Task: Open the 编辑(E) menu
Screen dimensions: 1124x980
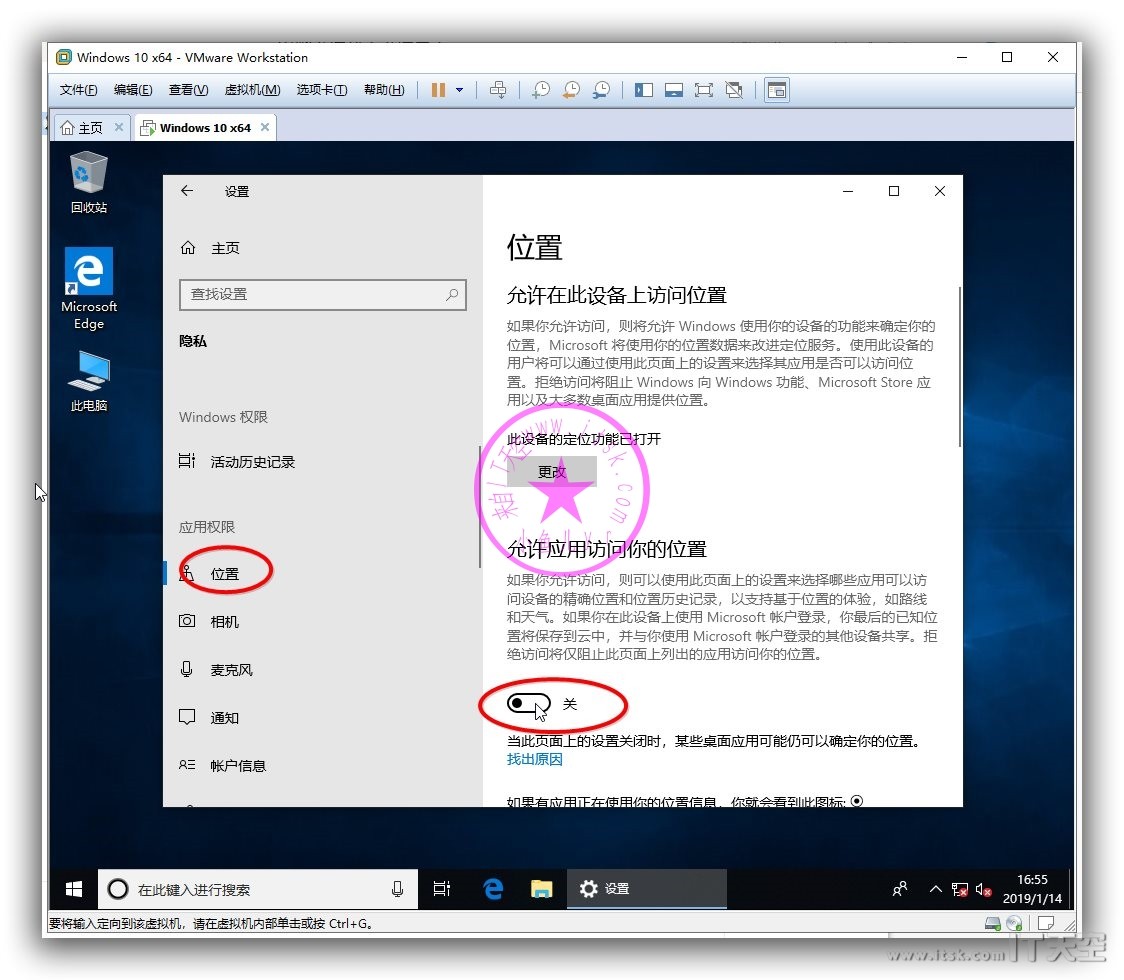Action: (x=133, y=90)
